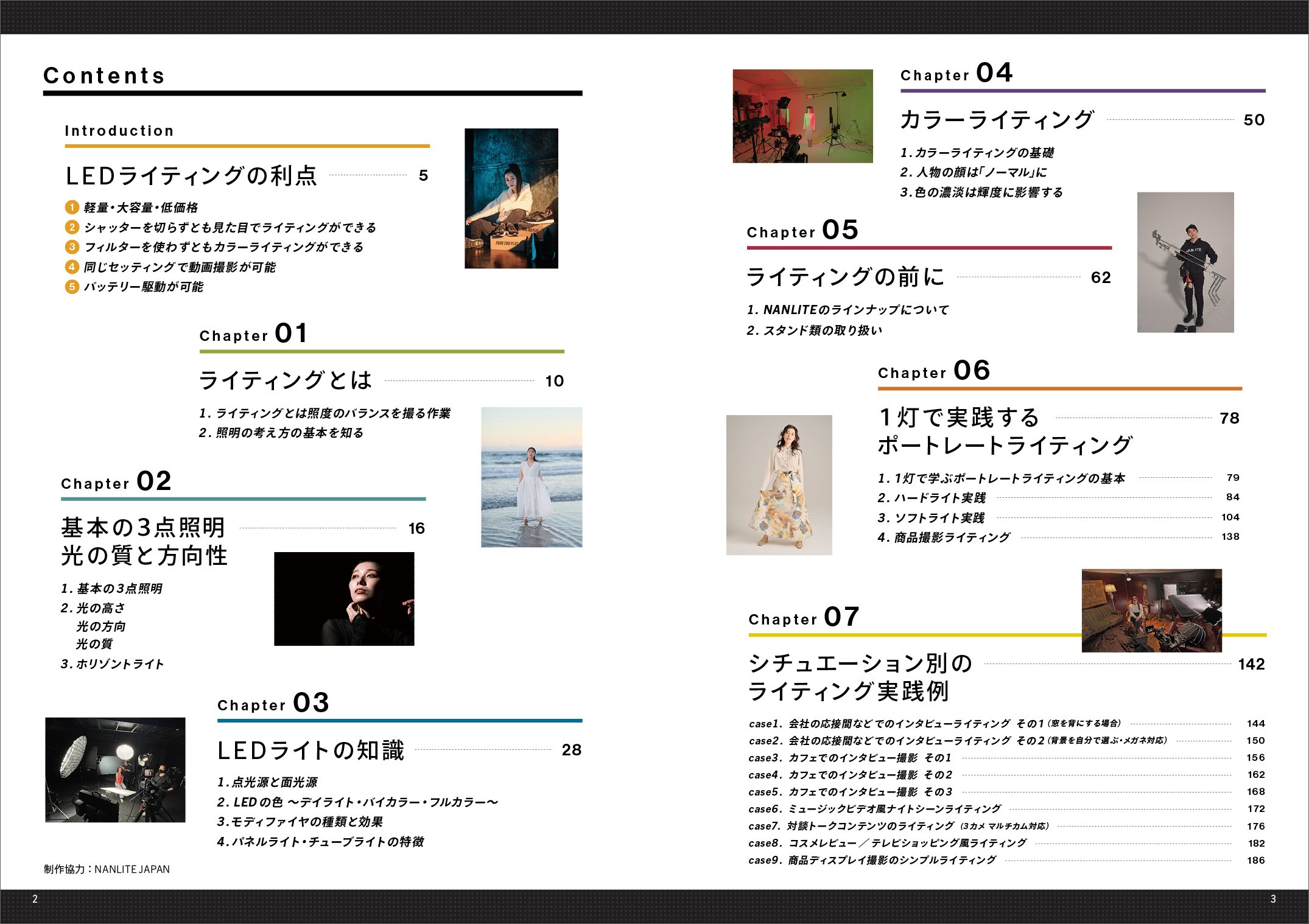Image resolution: width=1309 pixels, height=924 pixels.
Task: Click the red-green color lighting studio photo
Action: pos(802,116)
